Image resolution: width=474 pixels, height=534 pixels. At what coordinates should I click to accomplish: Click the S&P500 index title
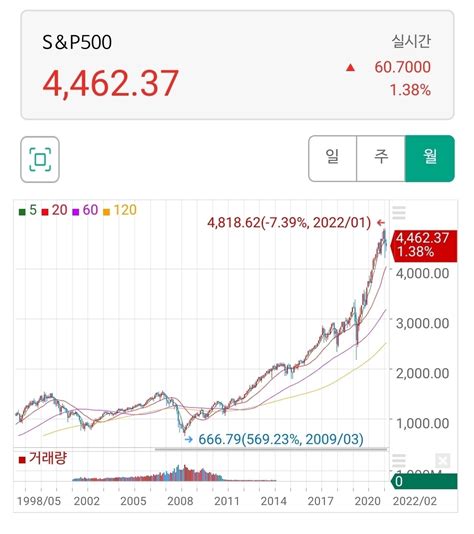click(x=77, y=42)
